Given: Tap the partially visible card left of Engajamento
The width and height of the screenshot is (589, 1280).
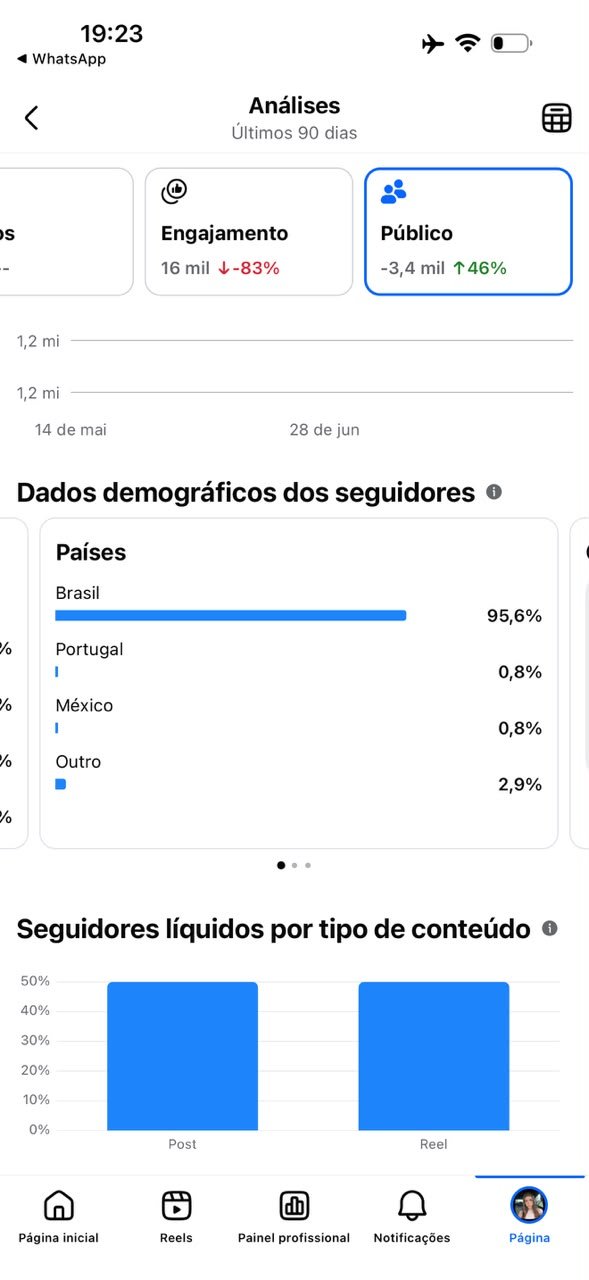Looking at the screenshot, I should click(66, 232).
